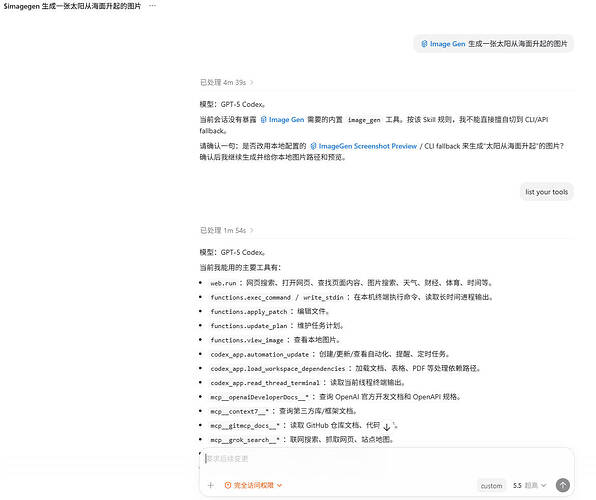The image size is (596, 500).
Task: Expand the processed 4m 39s details
Action: (x=227, y=83)
